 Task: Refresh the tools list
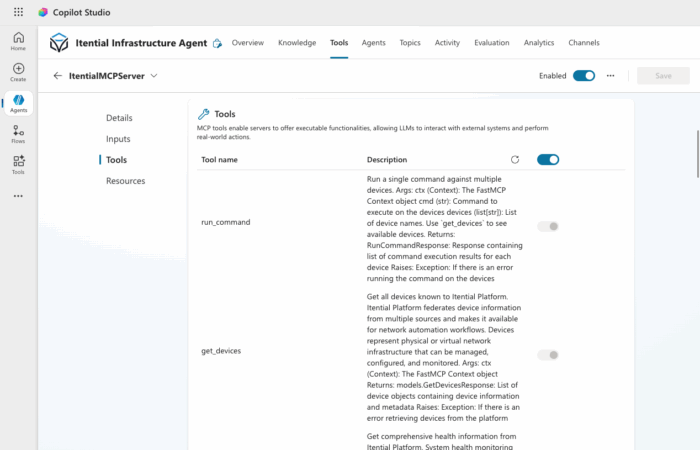coord(515,160)
